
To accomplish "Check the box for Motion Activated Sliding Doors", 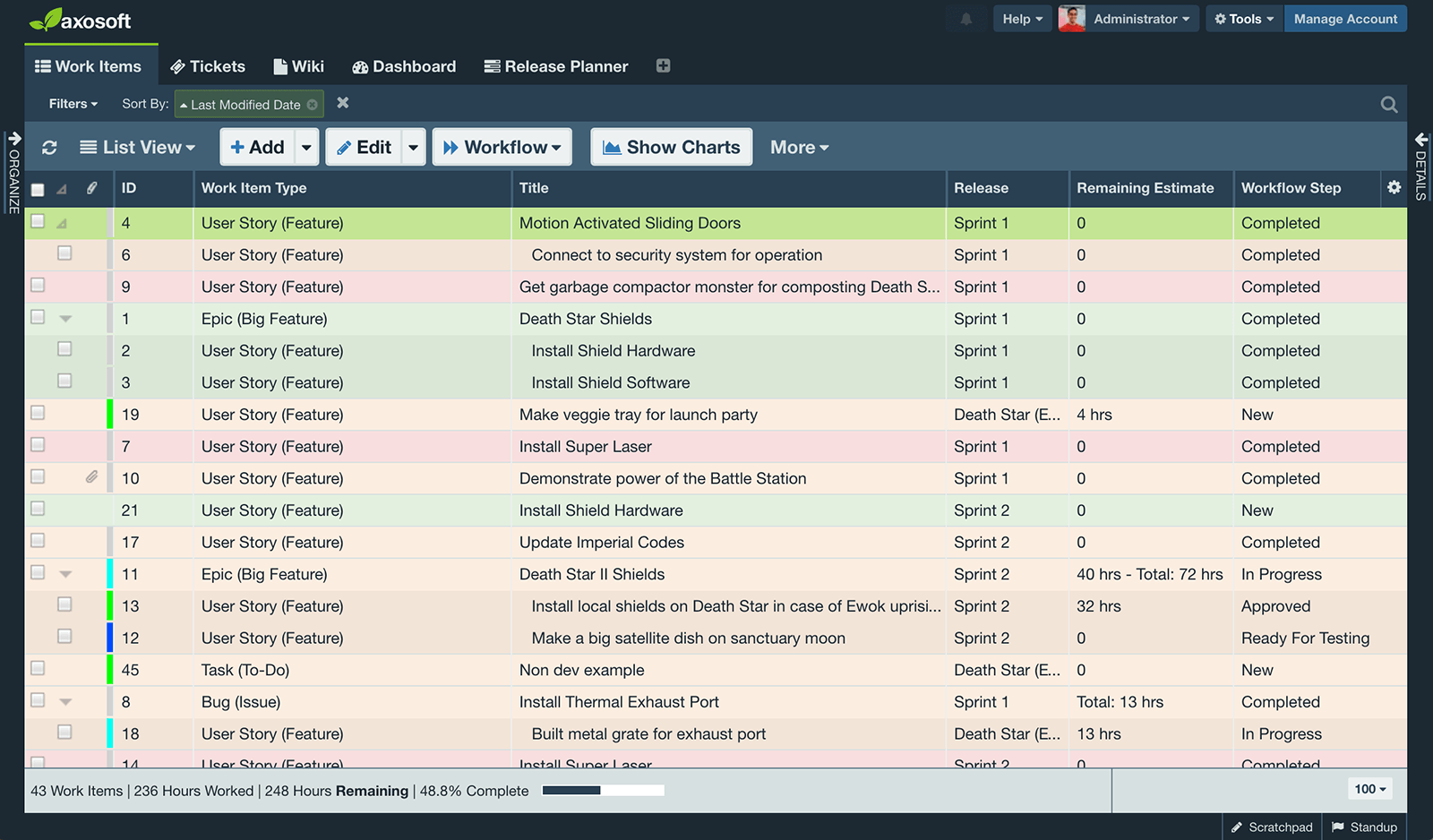I will 38,221.
